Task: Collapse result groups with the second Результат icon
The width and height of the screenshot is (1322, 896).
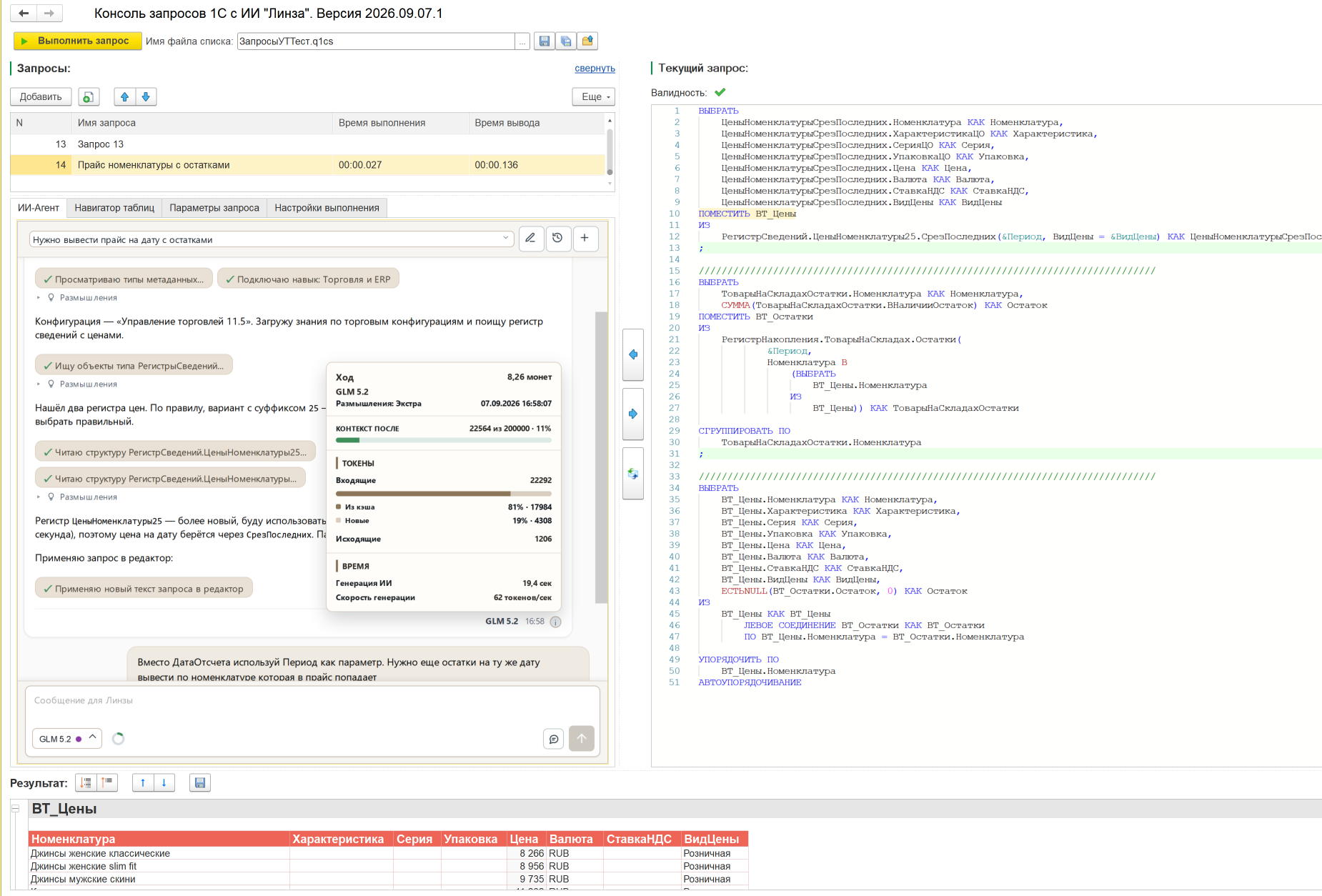Action: (107, 782)
